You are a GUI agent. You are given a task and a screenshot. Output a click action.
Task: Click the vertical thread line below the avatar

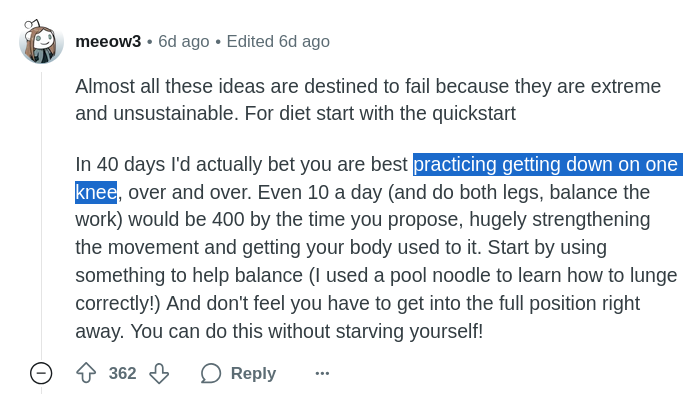tap(41, 214)
